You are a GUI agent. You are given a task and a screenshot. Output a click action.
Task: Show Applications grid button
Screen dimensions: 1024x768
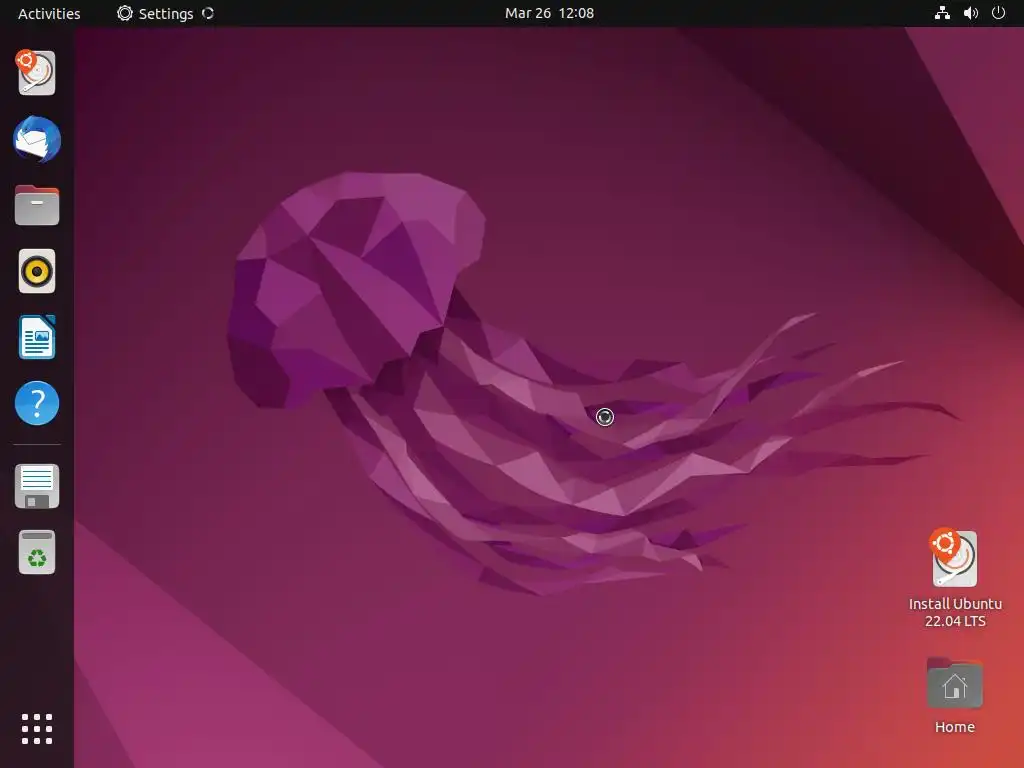click(37, 729)
